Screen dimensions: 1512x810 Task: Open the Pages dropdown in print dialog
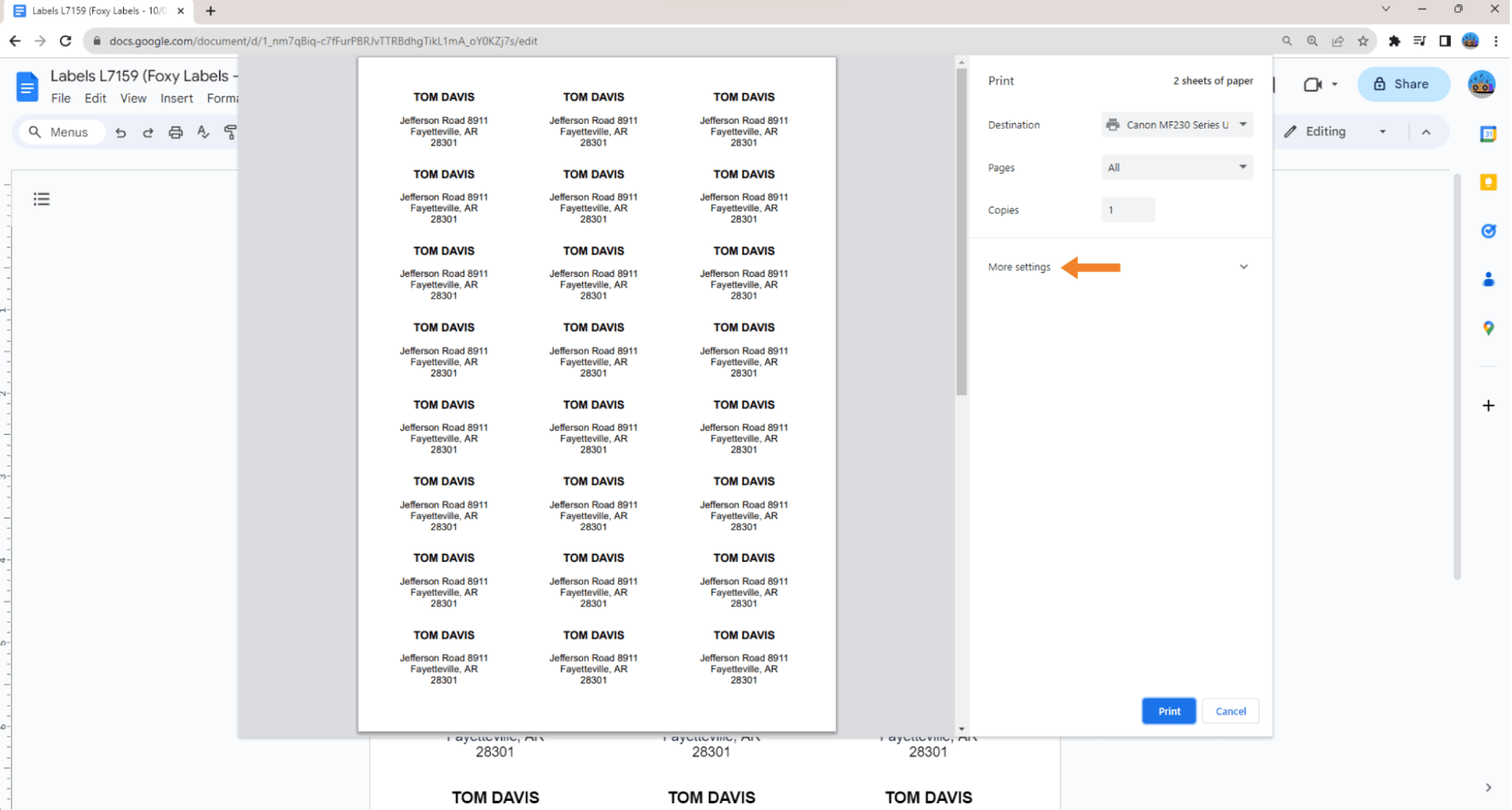[x=1177, y=167]
